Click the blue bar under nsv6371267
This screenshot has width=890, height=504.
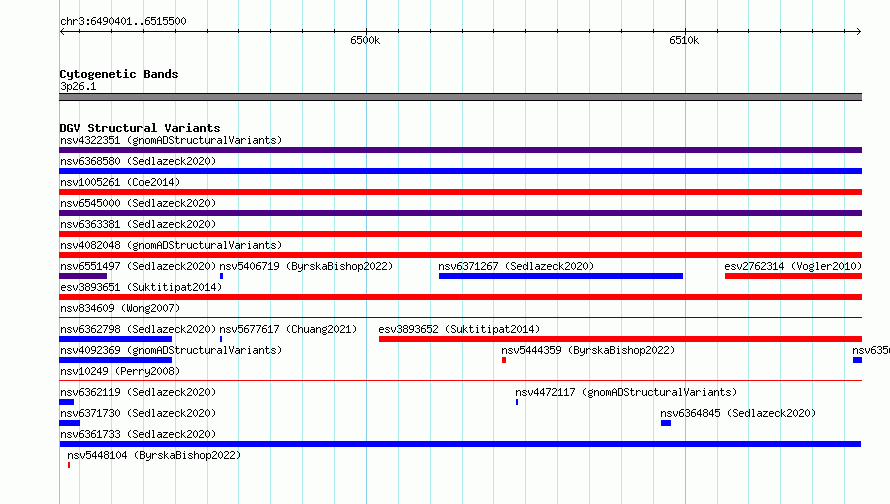tap(561, 276)
